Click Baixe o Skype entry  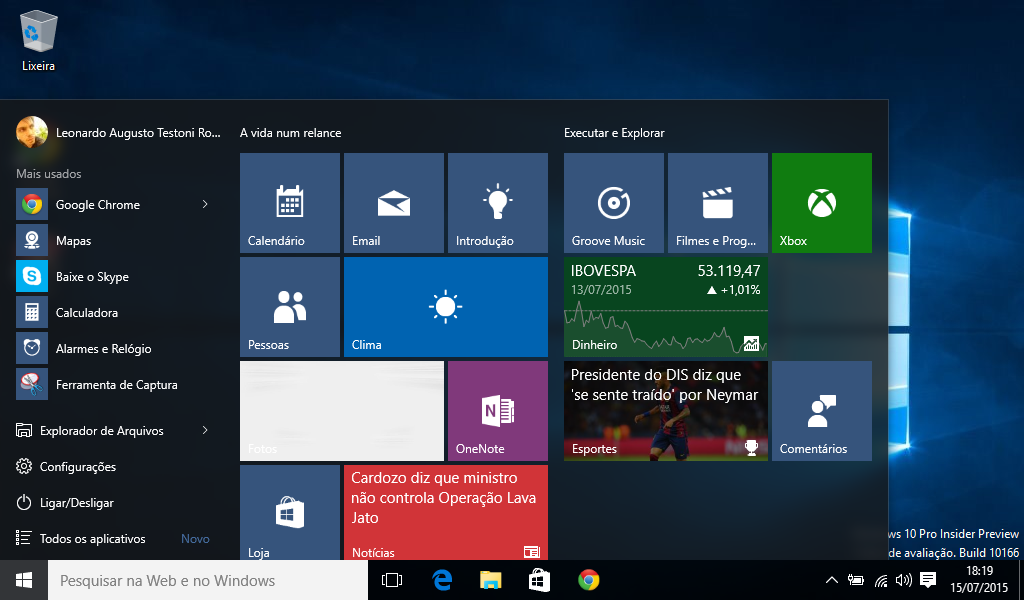tap(118, 276)
